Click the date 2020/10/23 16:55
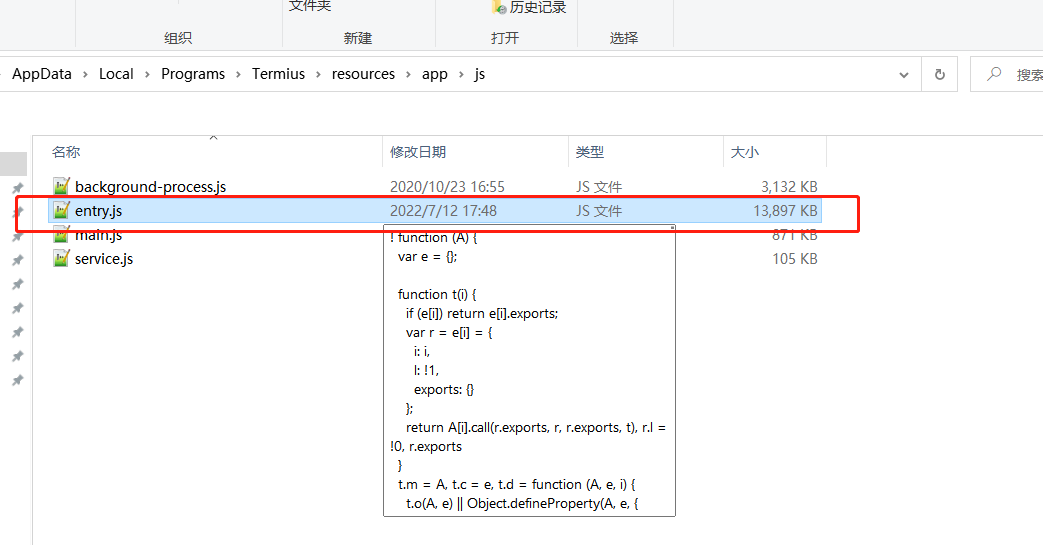 tap(447, 187)
